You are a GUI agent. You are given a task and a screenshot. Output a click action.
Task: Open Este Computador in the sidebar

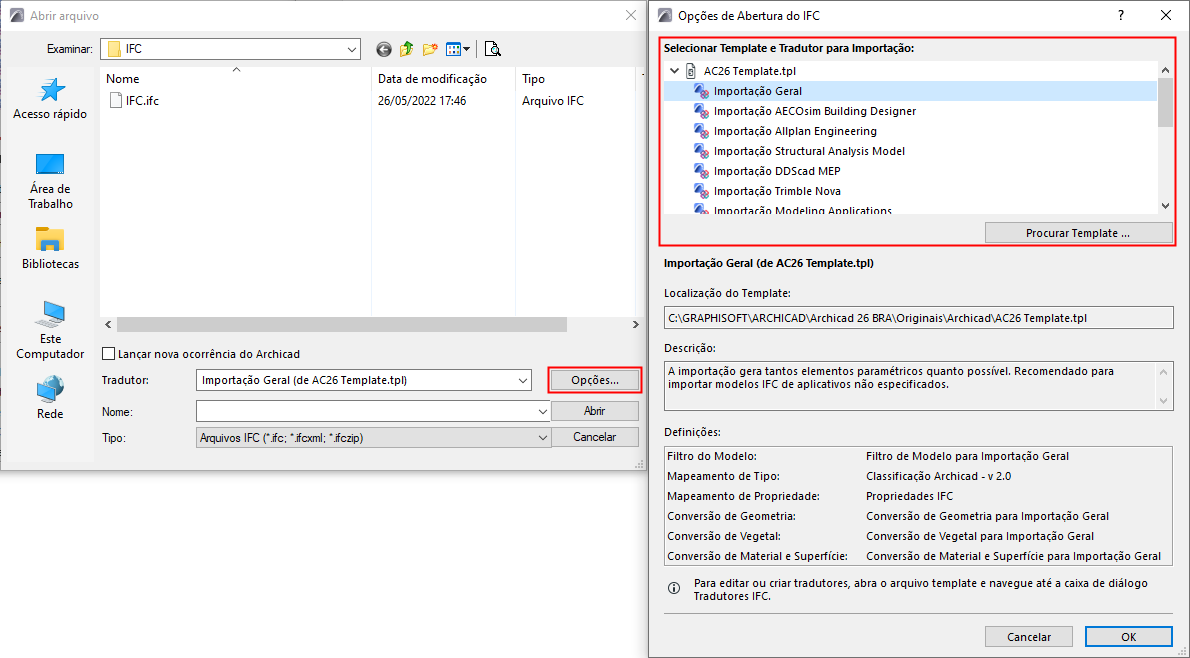[50, 331]
